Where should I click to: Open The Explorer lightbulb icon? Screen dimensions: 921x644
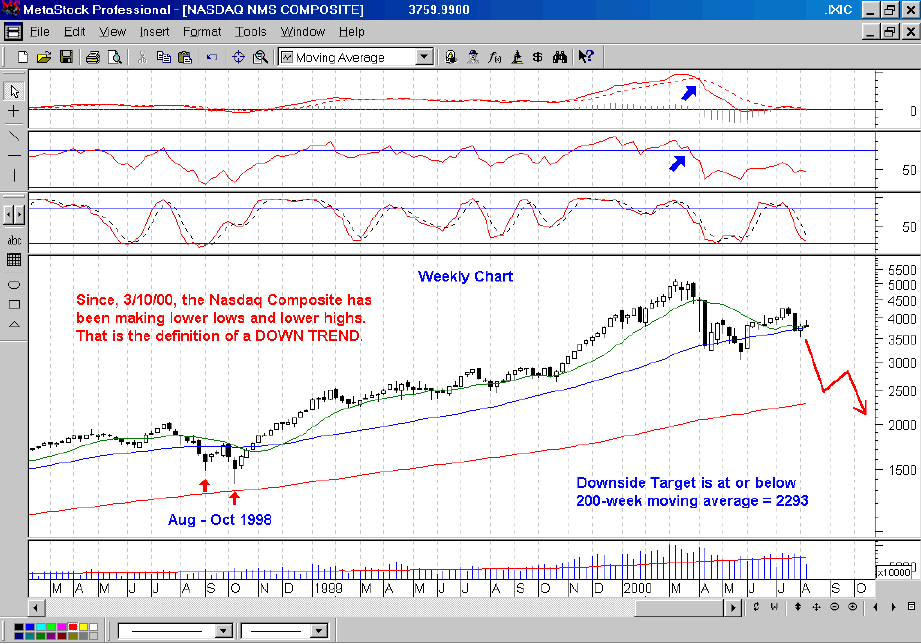(x=451, y=57)
